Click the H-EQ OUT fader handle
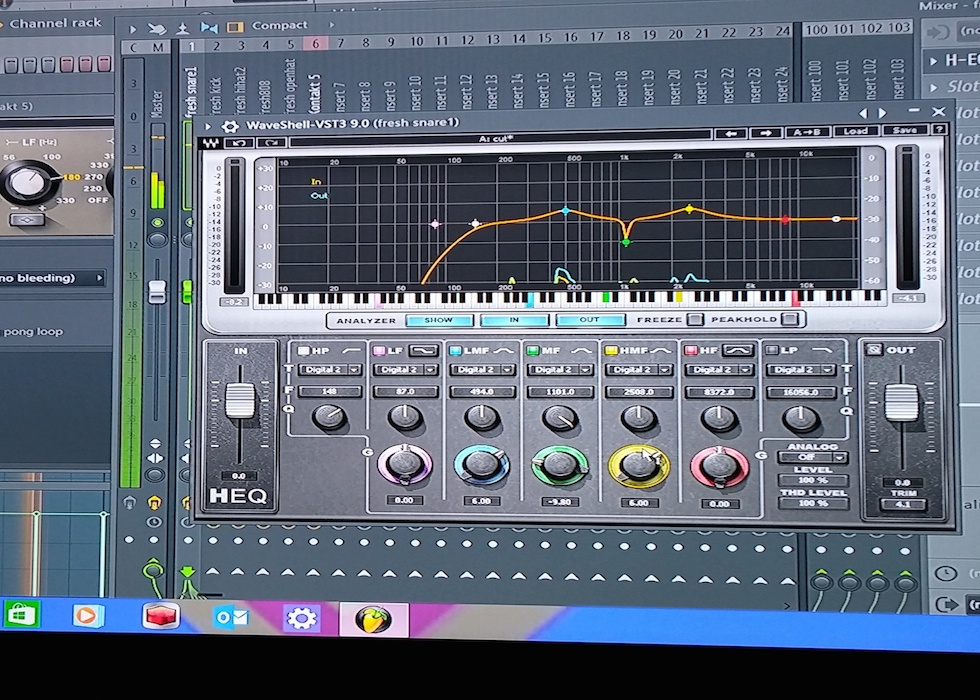 [901, 402]
